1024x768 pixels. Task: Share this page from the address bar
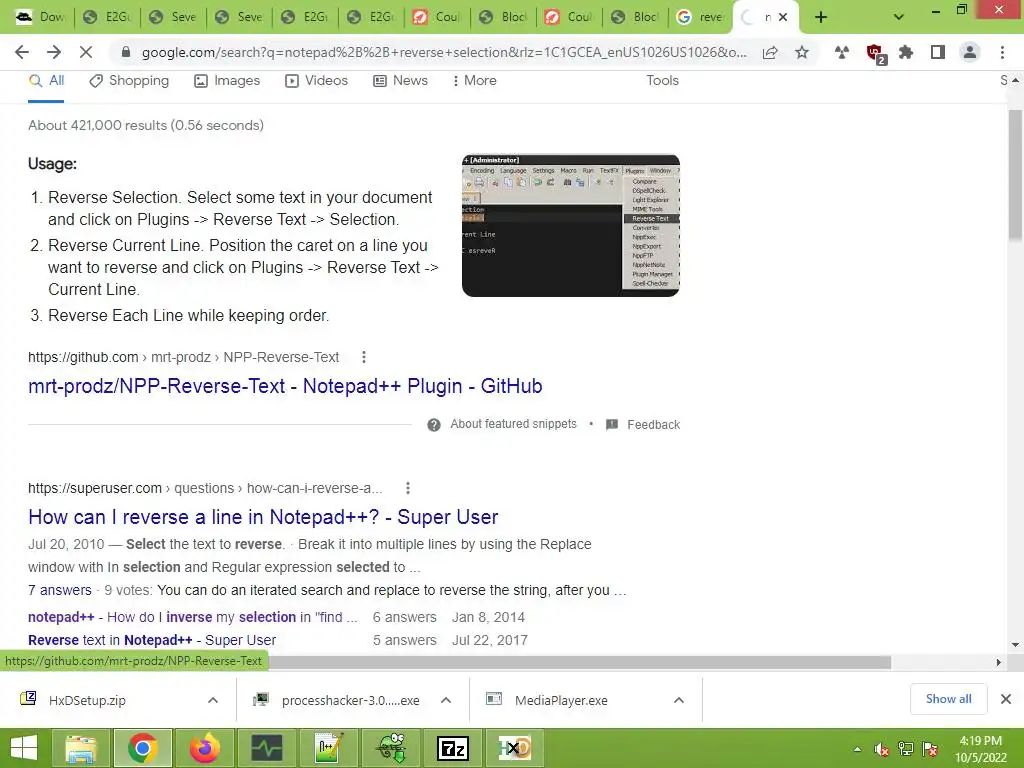[x=771, y=52]
